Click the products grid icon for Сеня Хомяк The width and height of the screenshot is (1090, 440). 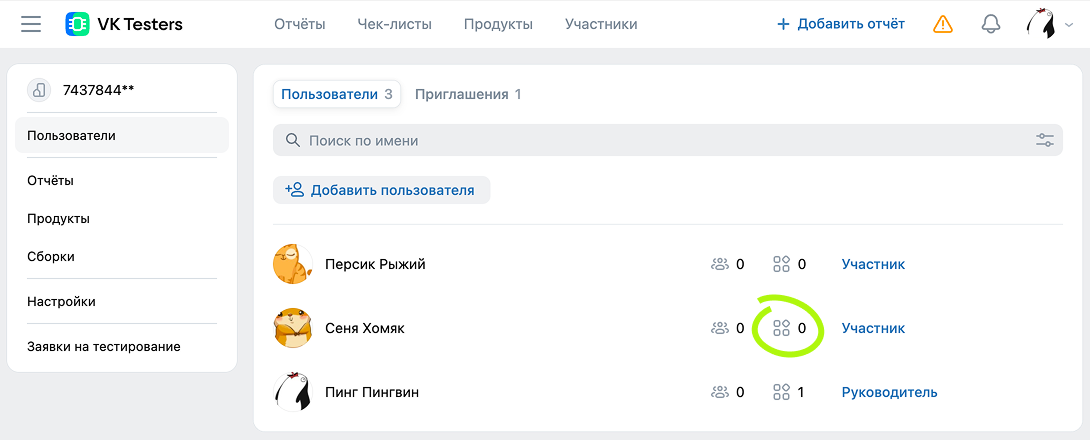click(781, 328)
